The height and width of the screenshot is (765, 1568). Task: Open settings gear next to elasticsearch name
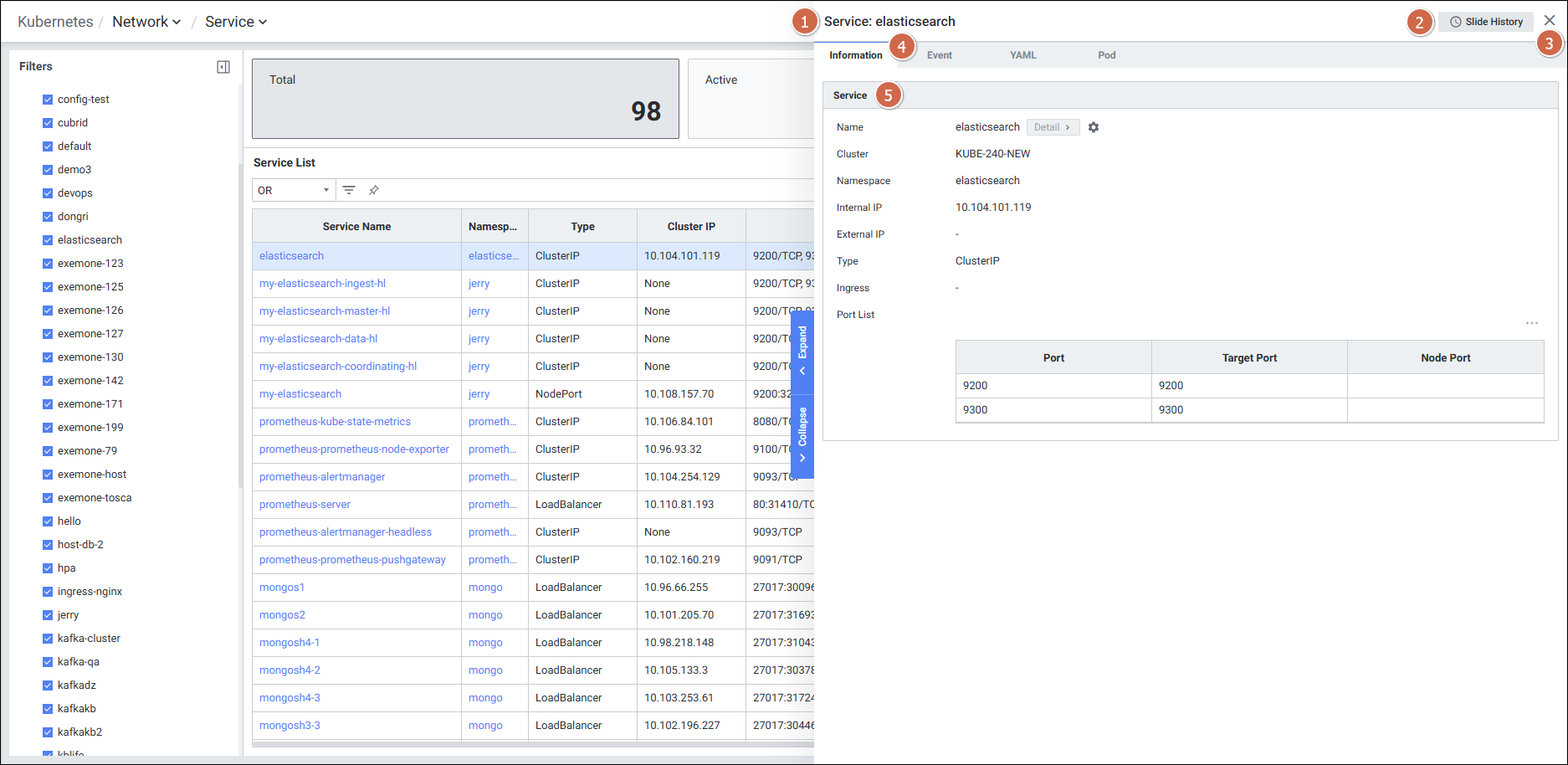[1094, 127]
